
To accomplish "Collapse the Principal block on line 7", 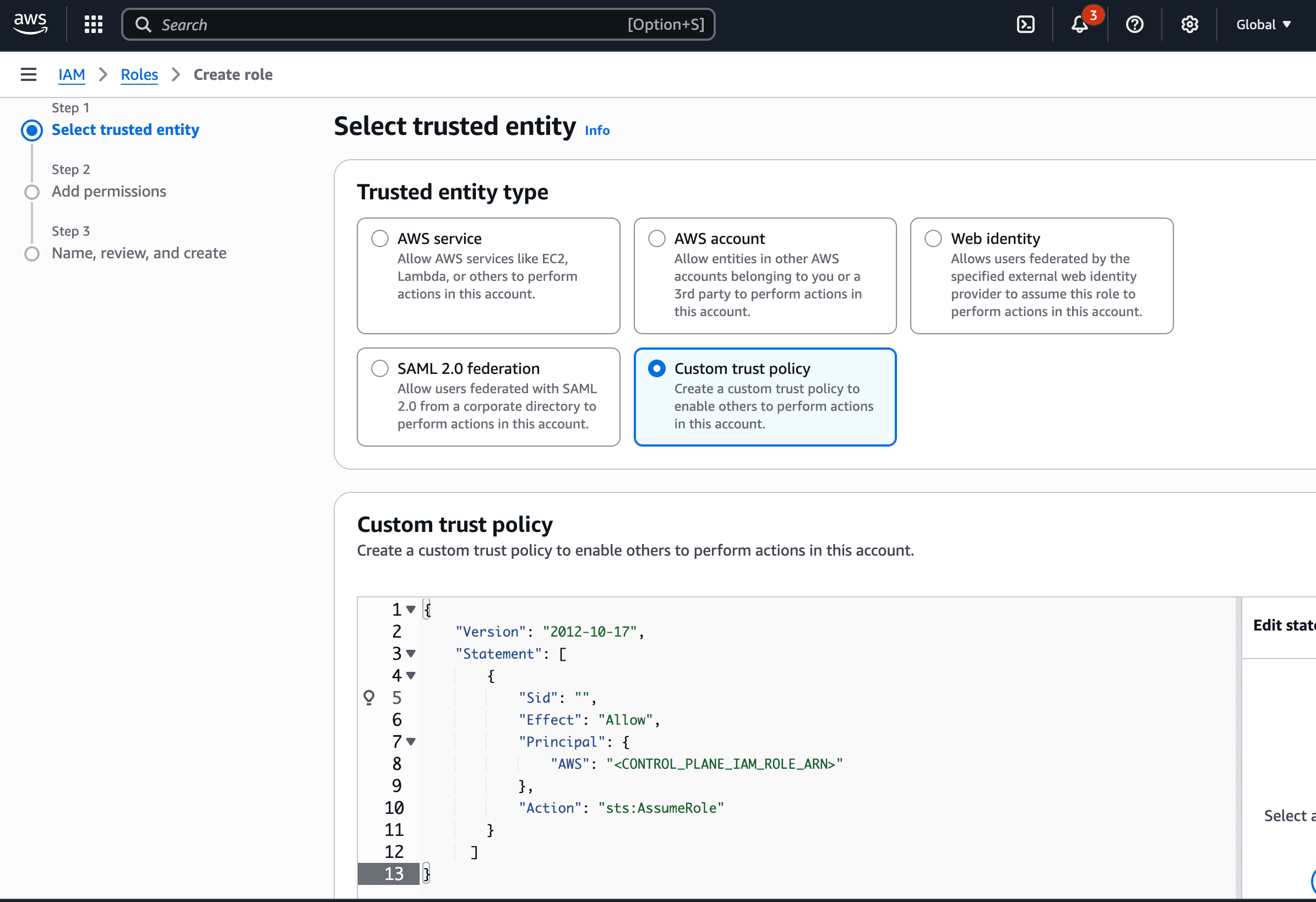I will [x=411, y=741].
